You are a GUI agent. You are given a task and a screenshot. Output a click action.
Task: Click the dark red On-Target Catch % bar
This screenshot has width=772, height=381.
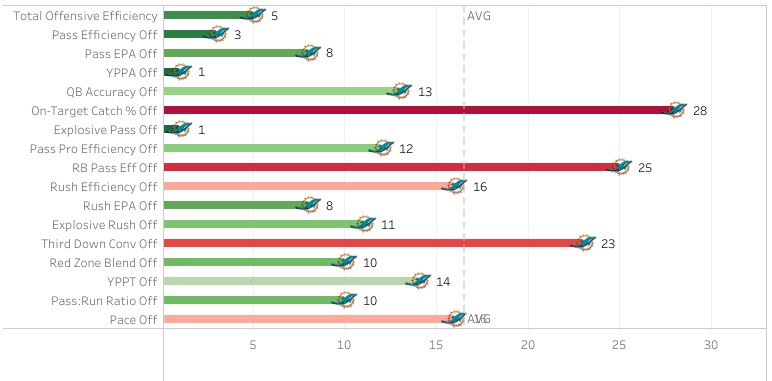pyautogui.click(x=418, y=110)
